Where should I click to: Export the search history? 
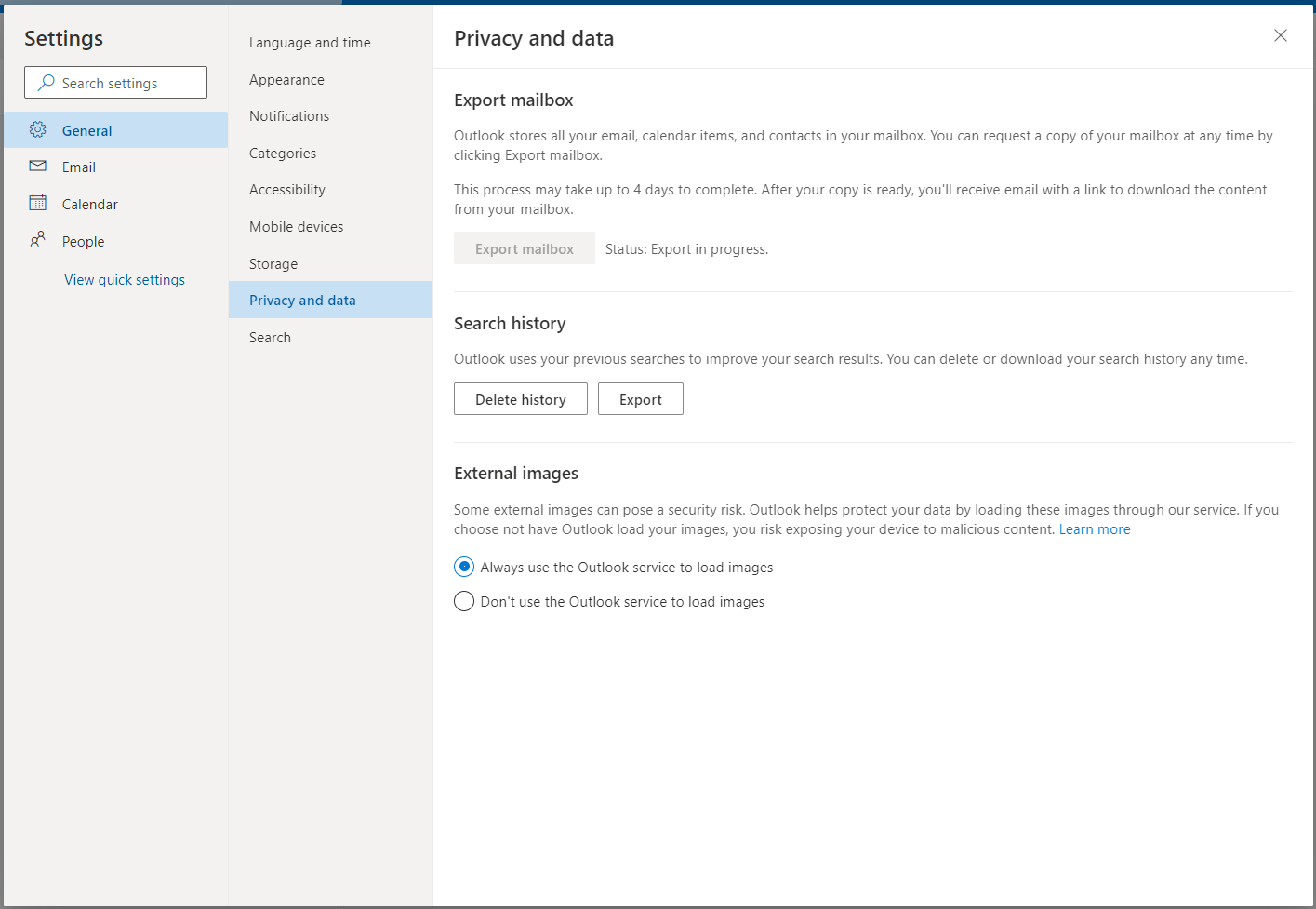pos(640,399)
